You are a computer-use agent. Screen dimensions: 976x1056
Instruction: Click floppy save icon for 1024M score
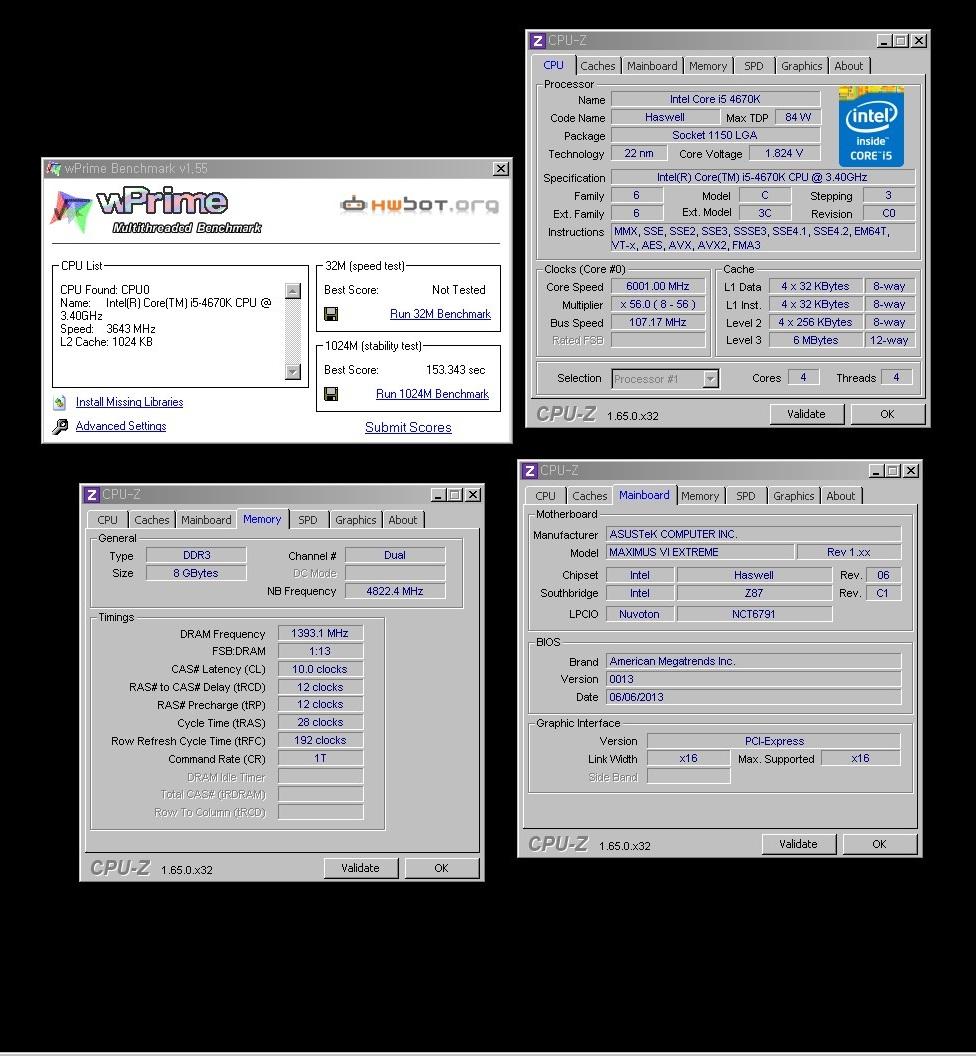(331, 394)
